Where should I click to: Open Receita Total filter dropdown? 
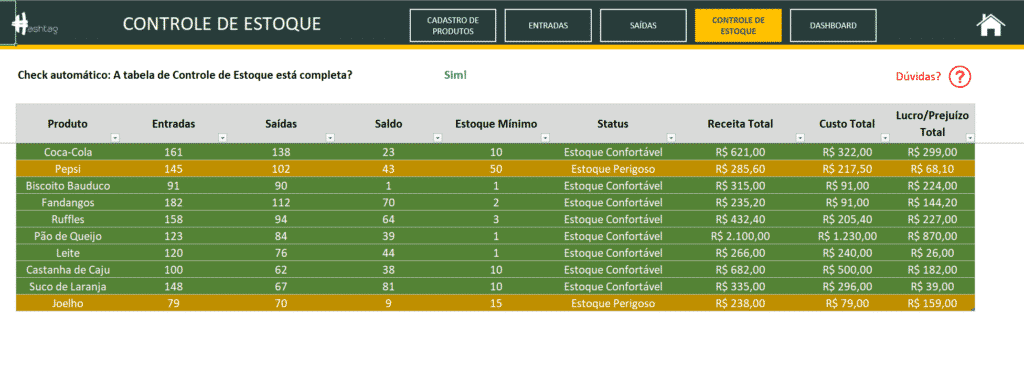point(800,138)
